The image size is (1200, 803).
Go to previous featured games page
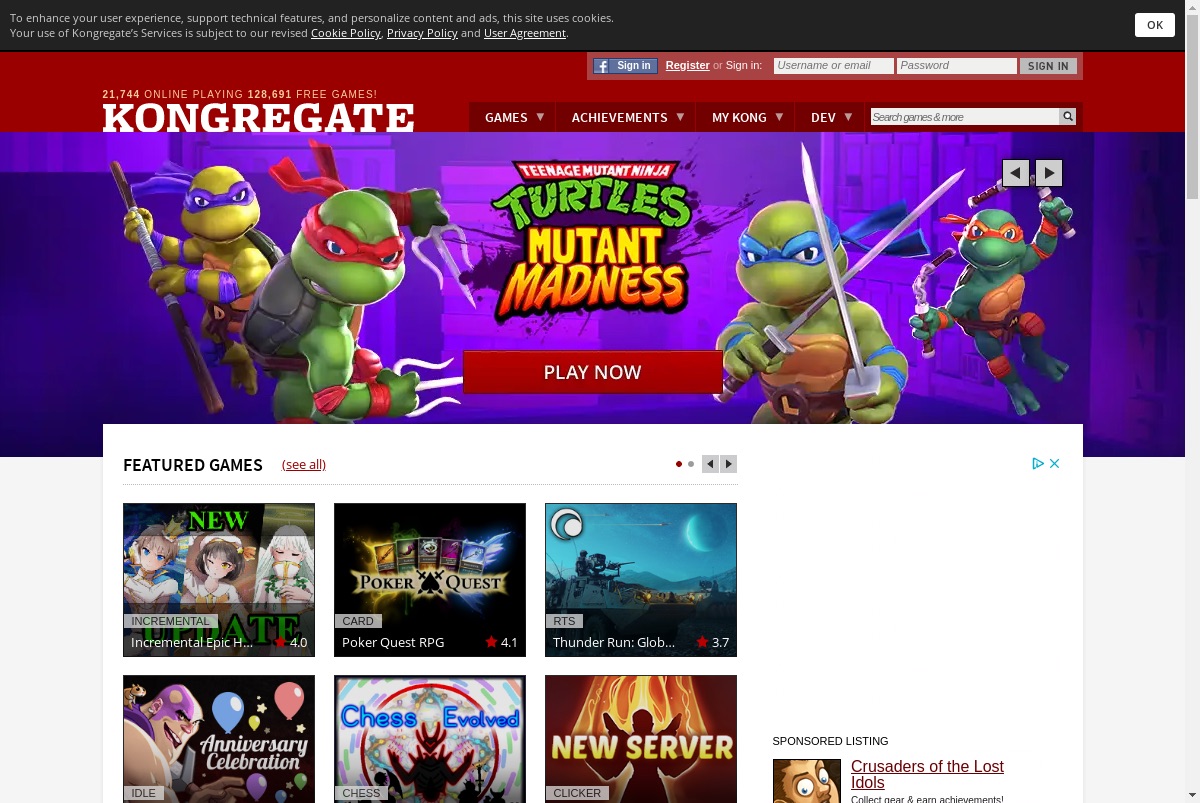point(710,464)
